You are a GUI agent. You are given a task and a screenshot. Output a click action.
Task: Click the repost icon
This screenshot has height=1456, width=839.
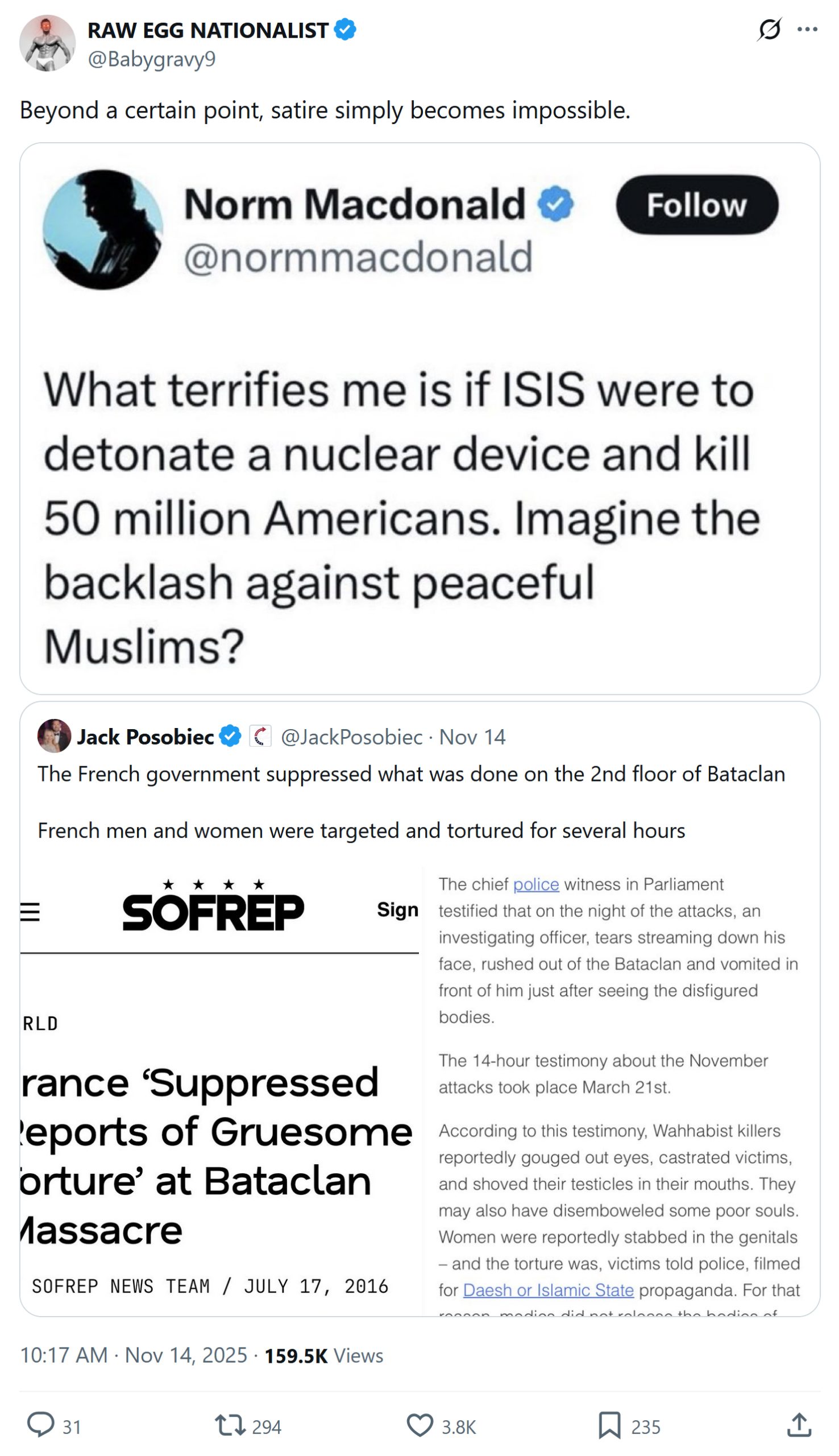230,1425
